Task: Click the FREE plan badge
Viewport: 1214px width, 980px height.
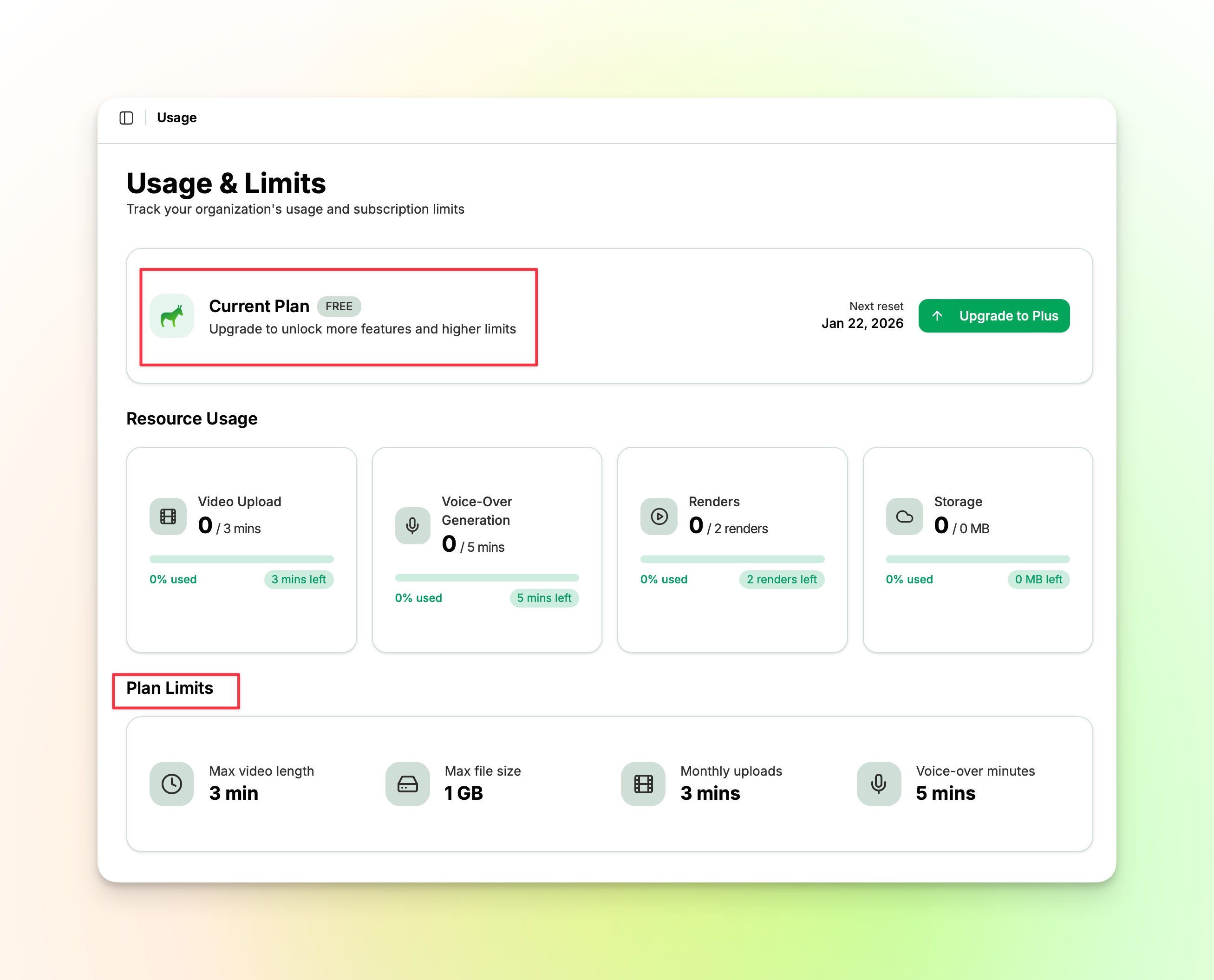Action: click(339, 307)
